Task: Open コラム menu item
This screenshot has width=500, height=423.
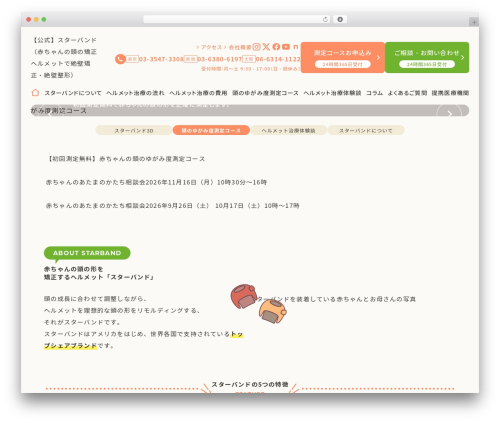Action: click(x=374, y=93)
